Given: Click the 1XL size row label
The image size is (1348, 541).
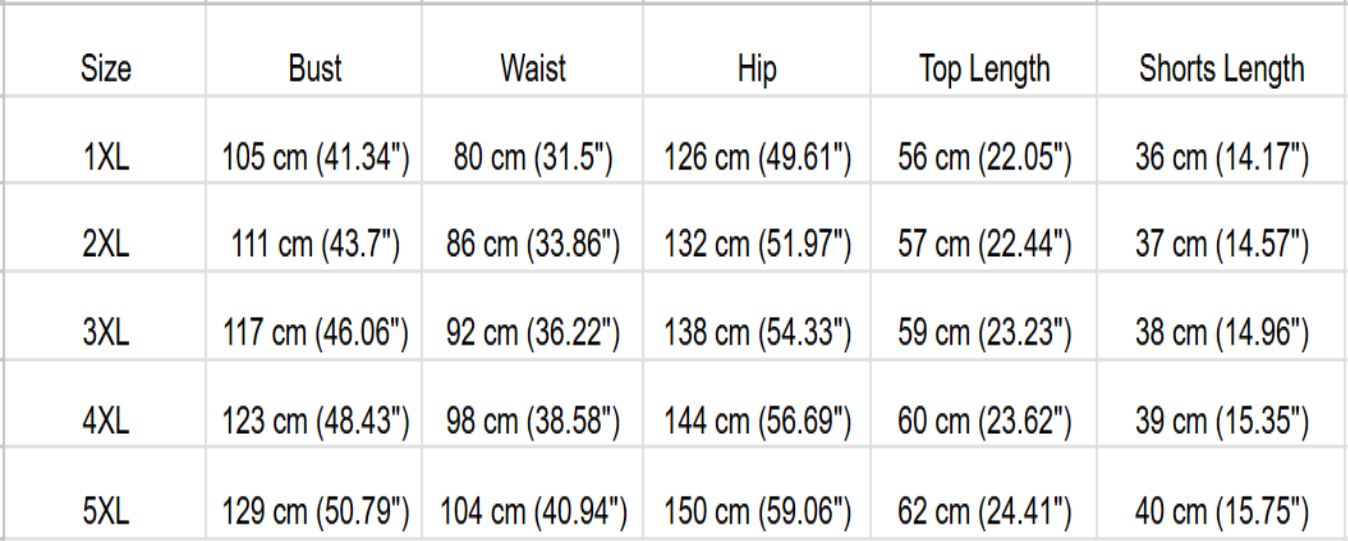Looking at the screenshot, I should [x=105, y=158].
